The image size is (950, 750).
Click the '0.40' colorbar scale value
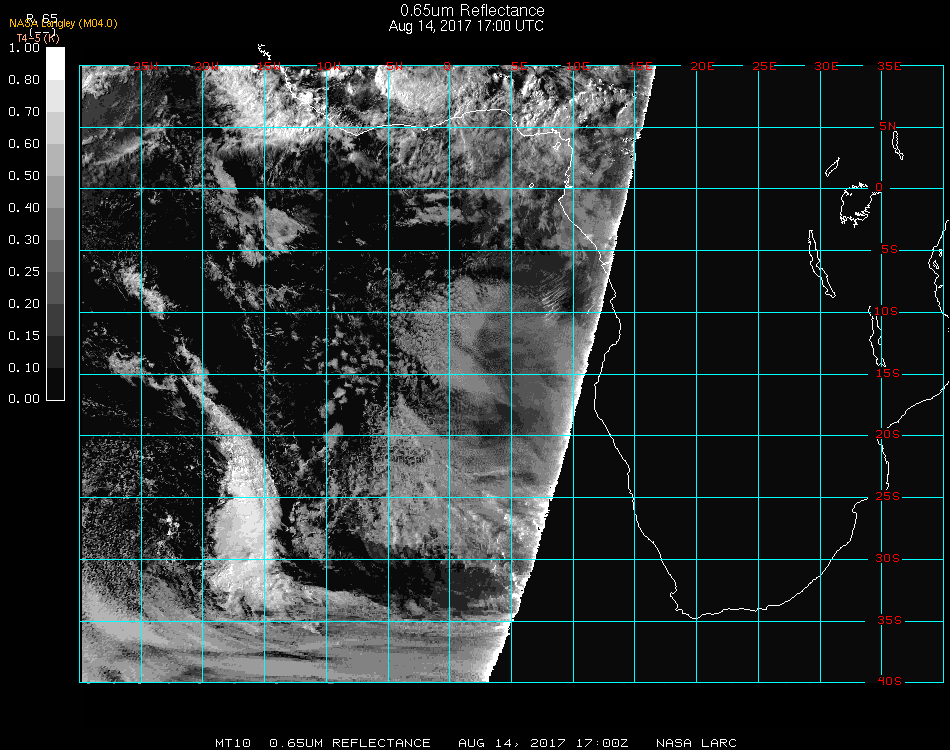coord(24,208)
